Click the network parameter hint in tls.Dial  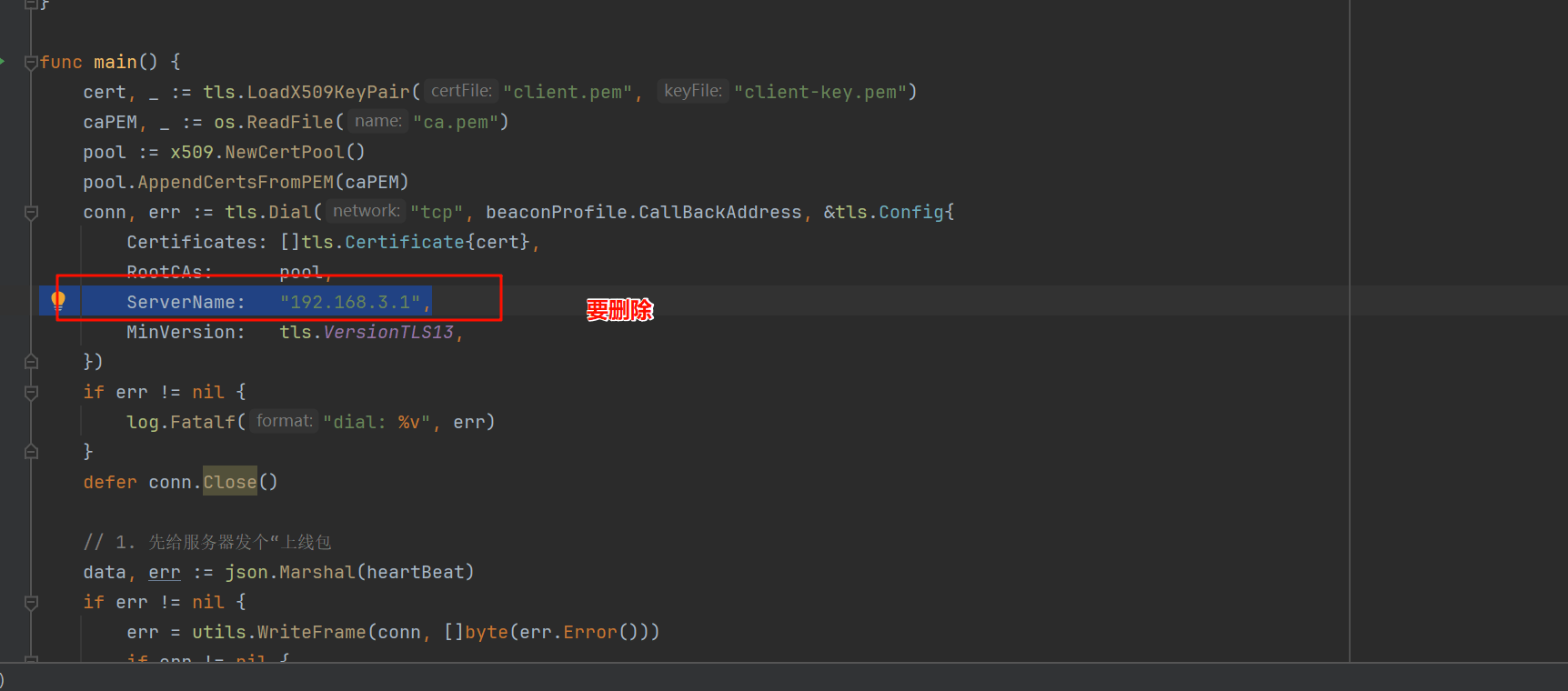pos(366,211)
